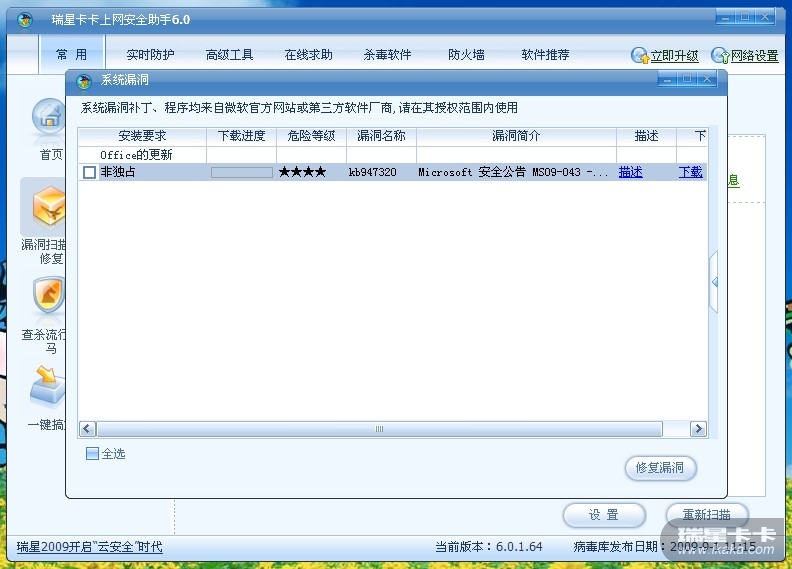Open the 实时防护 tab
The image size is (792, 569).
point(151,55)
